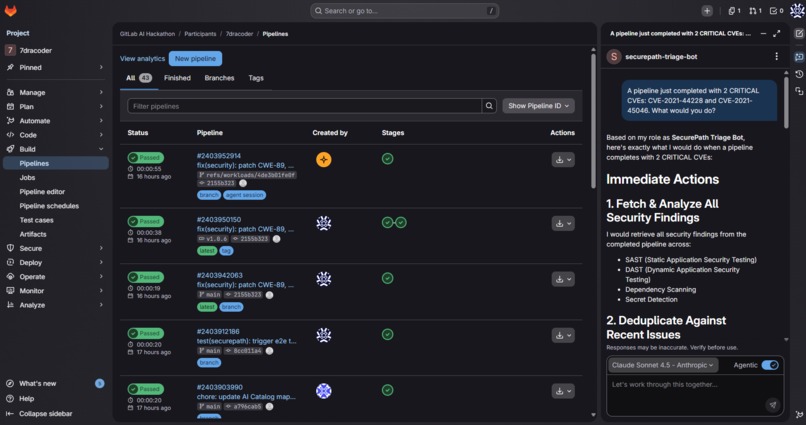
Task: Select the All pipelines tab
Action: 139,78
